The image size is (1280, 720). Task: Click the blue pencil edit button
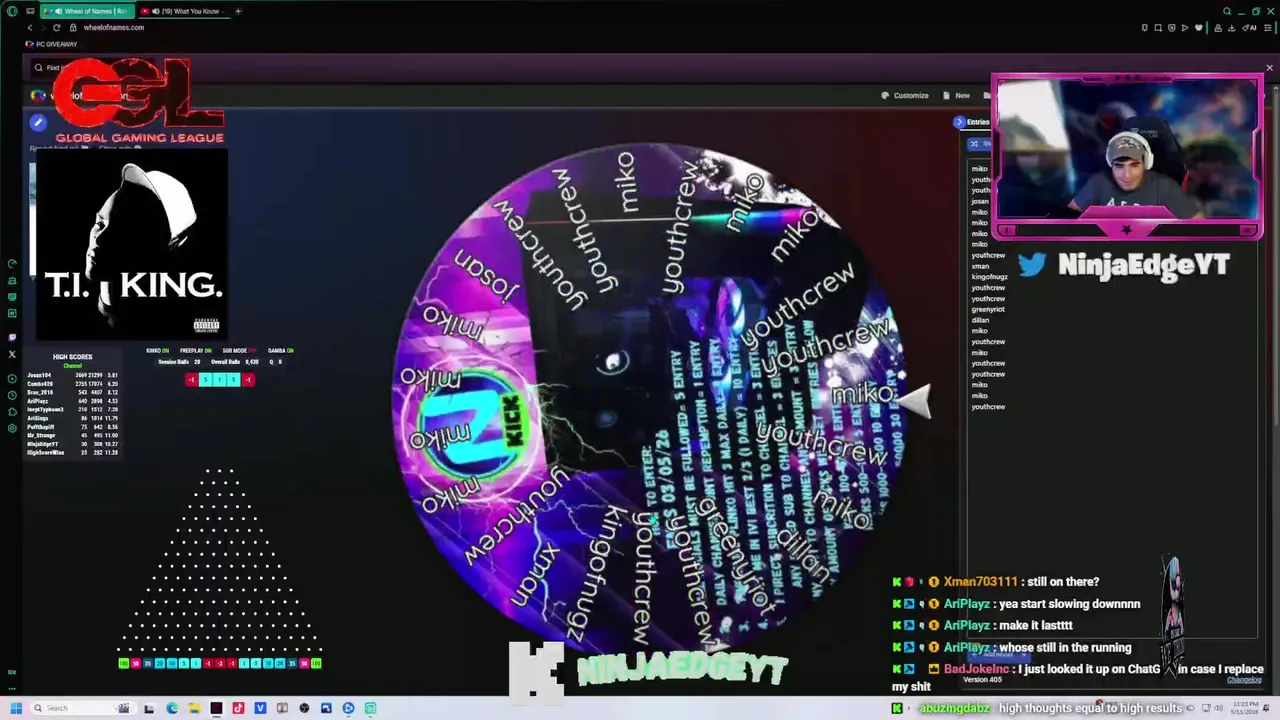(38, 122)
